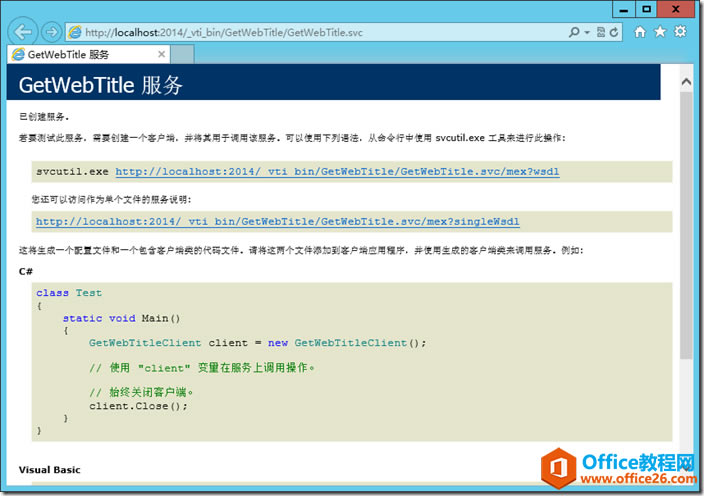Refresh the page with the reload icon
Screen dimensions: 704x496
click(x=614, y=32)
